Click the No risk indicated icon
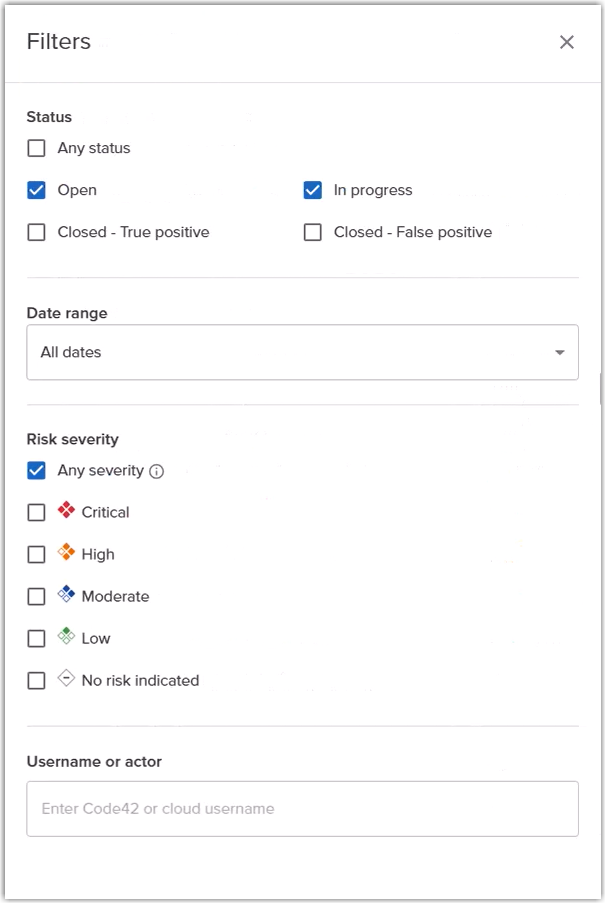The width and height of the screenshot is (606, 904). 67,678
